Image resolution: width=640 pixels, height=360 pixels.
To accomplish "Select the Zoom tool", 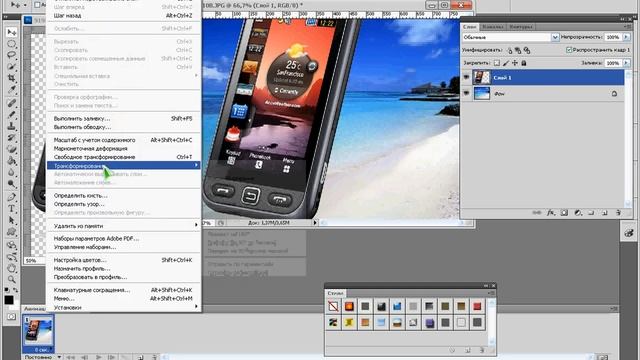I will (x=11, y=280).
